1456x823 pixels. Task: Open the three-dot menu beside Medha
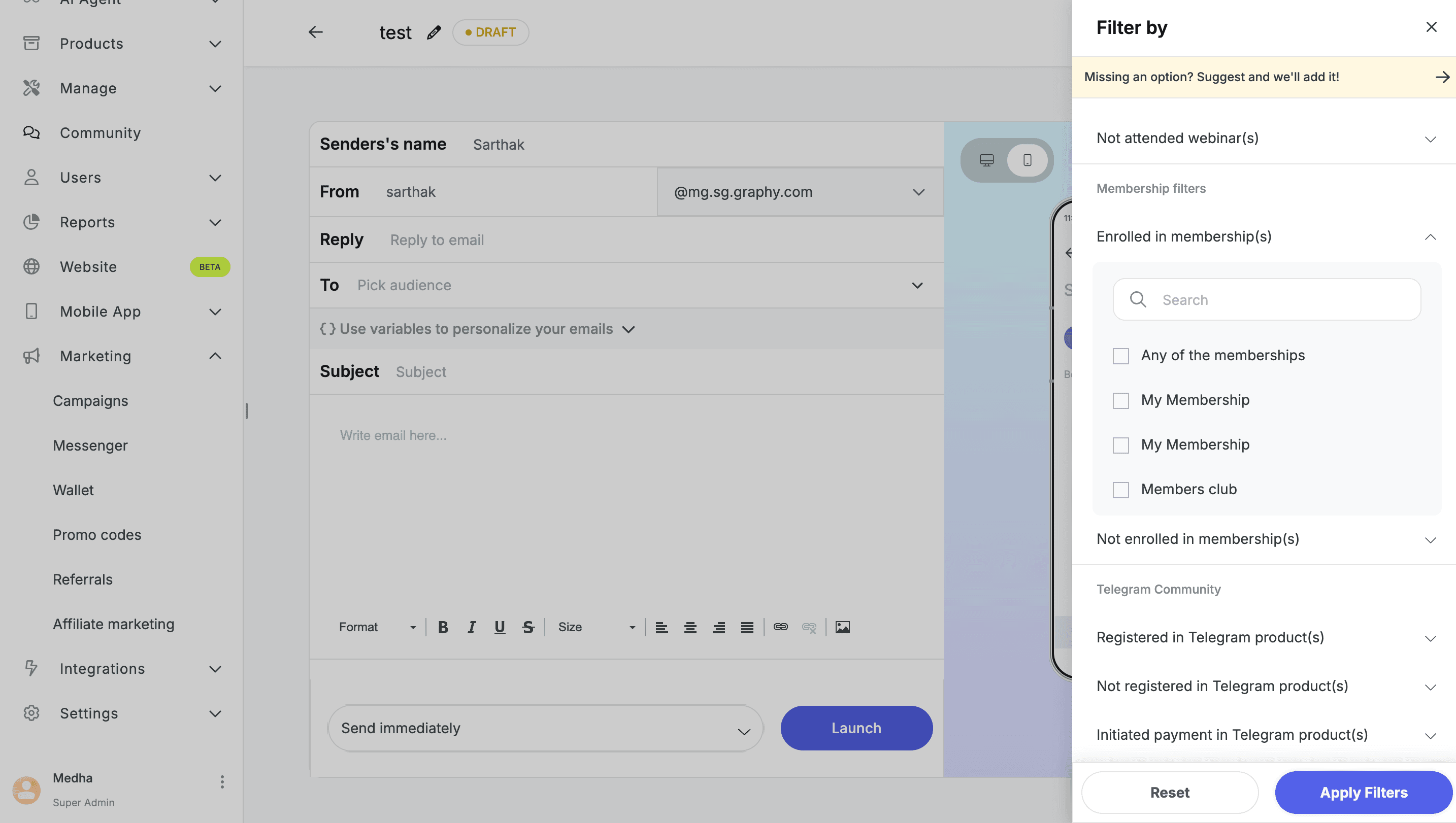(x=222, y=782)
